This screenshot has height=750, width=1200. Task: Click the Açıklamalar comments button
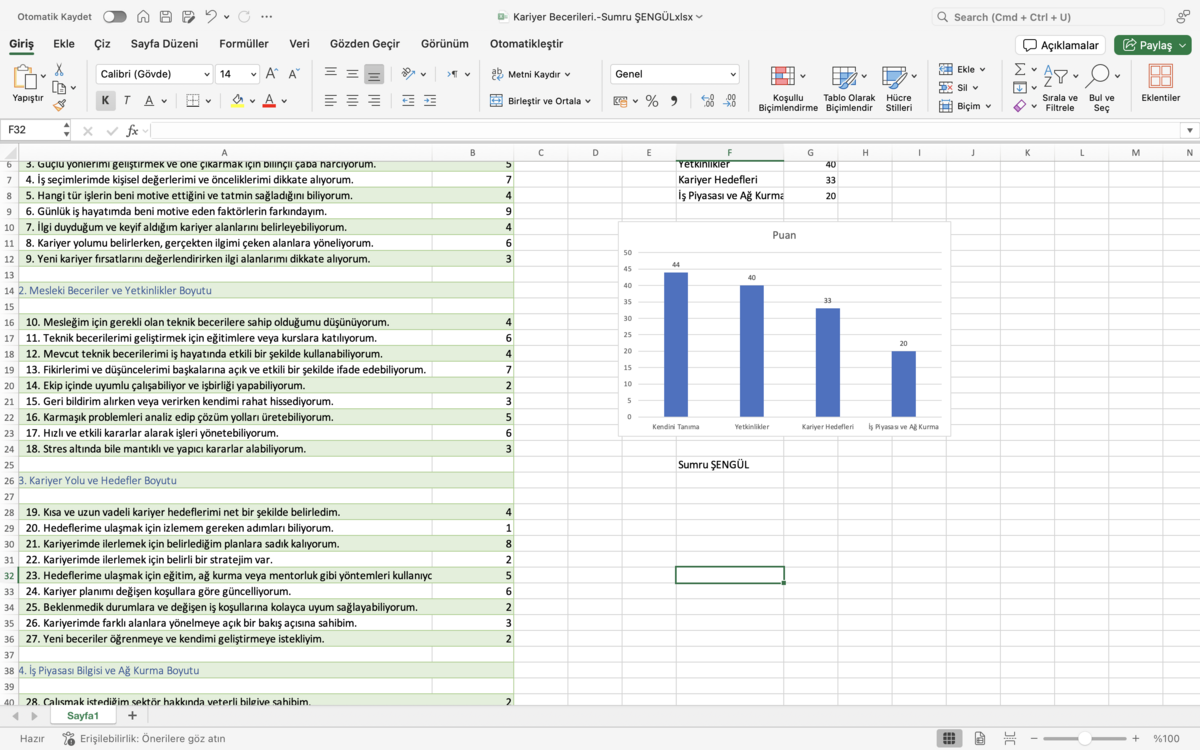pos(1061,45)
